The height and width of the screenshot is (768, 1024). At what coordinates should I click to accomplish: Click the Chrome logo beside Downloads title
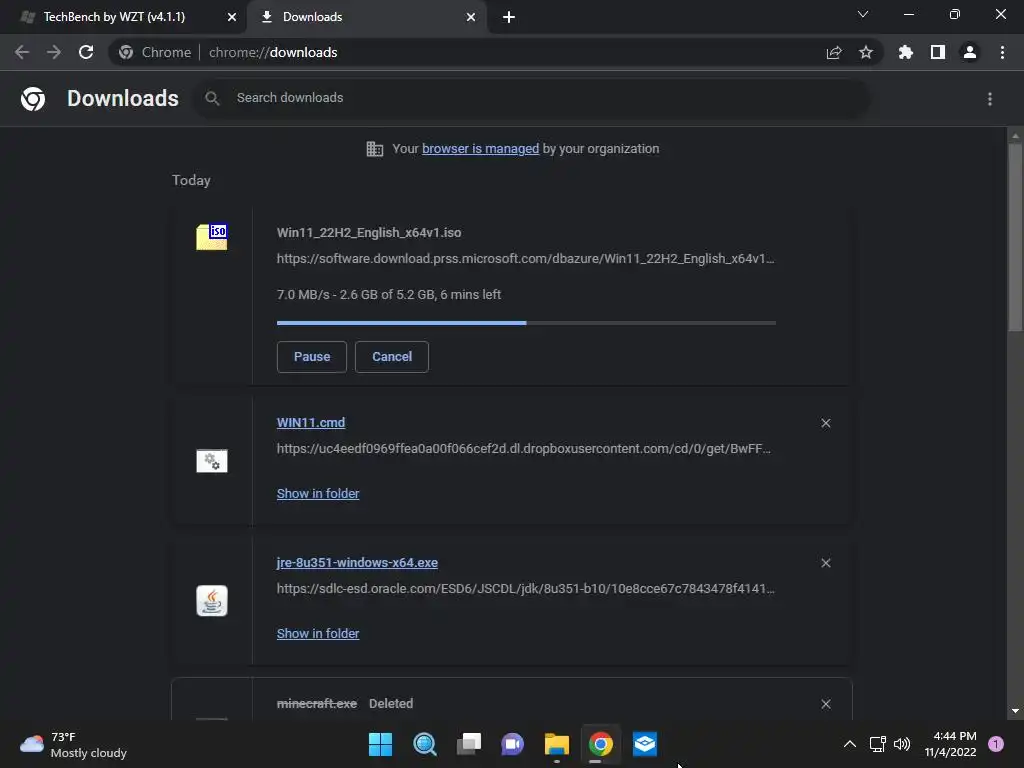point(33,99)
